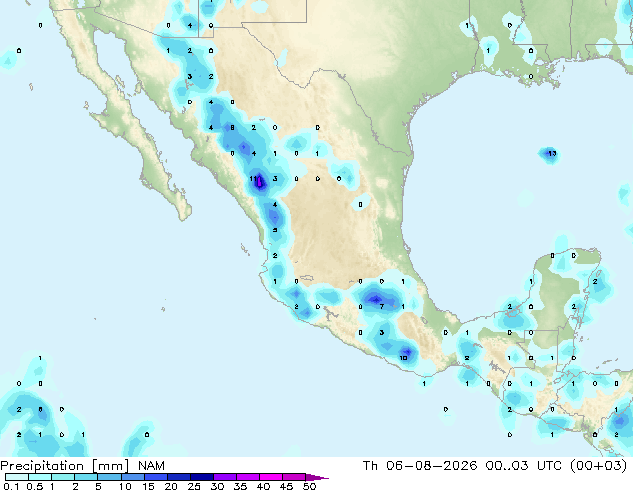Click the legend tick label '50'

(x=309, y=486)
